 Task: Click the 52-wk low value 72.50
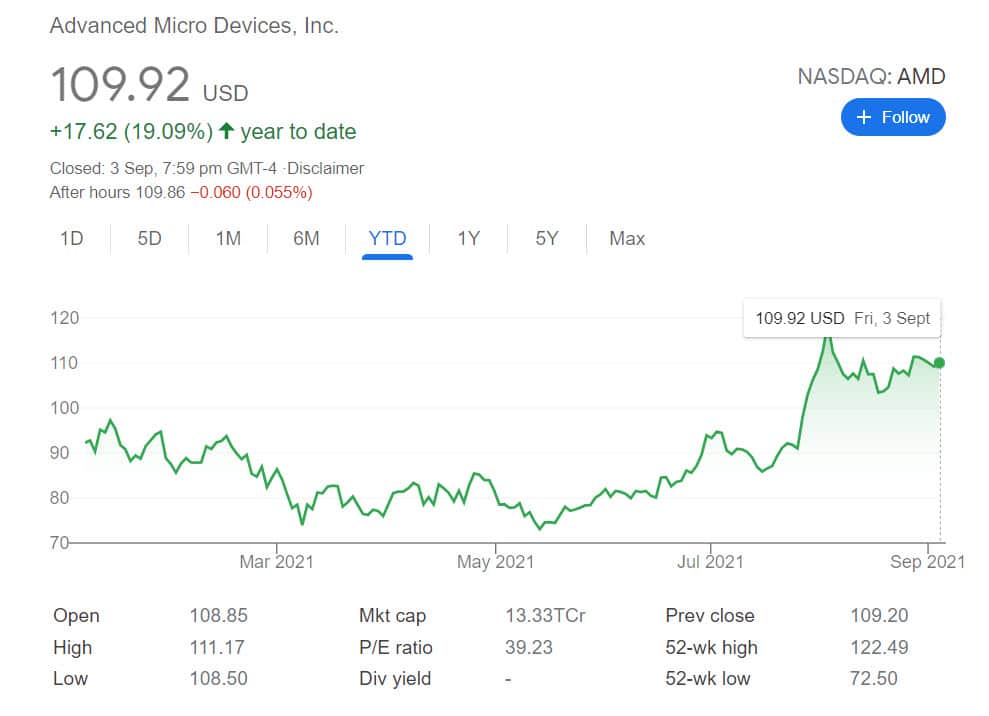[874, 679]
